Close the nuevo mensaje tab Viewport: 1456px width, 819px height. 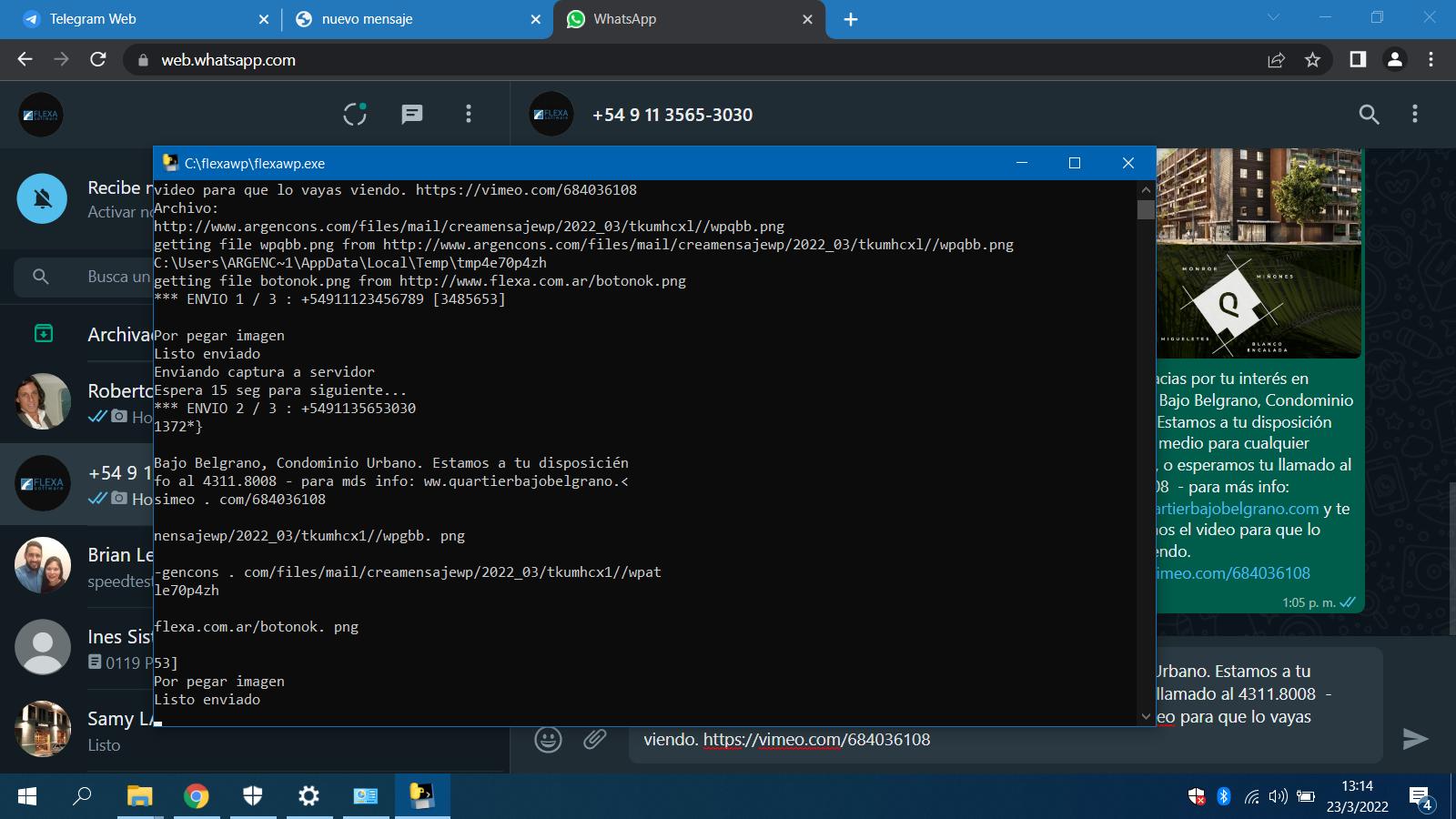click(x=535, y=19)
